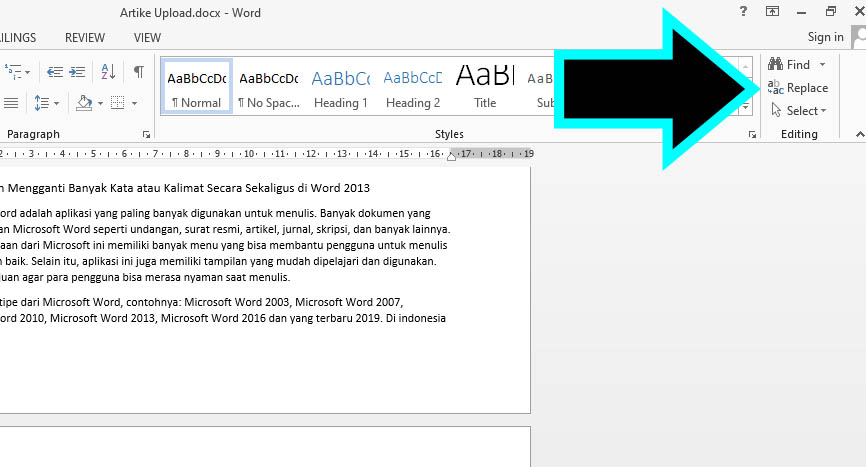Click the Increase Indent icon
Image resolution: width=866 pixels, height=467 pixels.
(x=77, y=71)
